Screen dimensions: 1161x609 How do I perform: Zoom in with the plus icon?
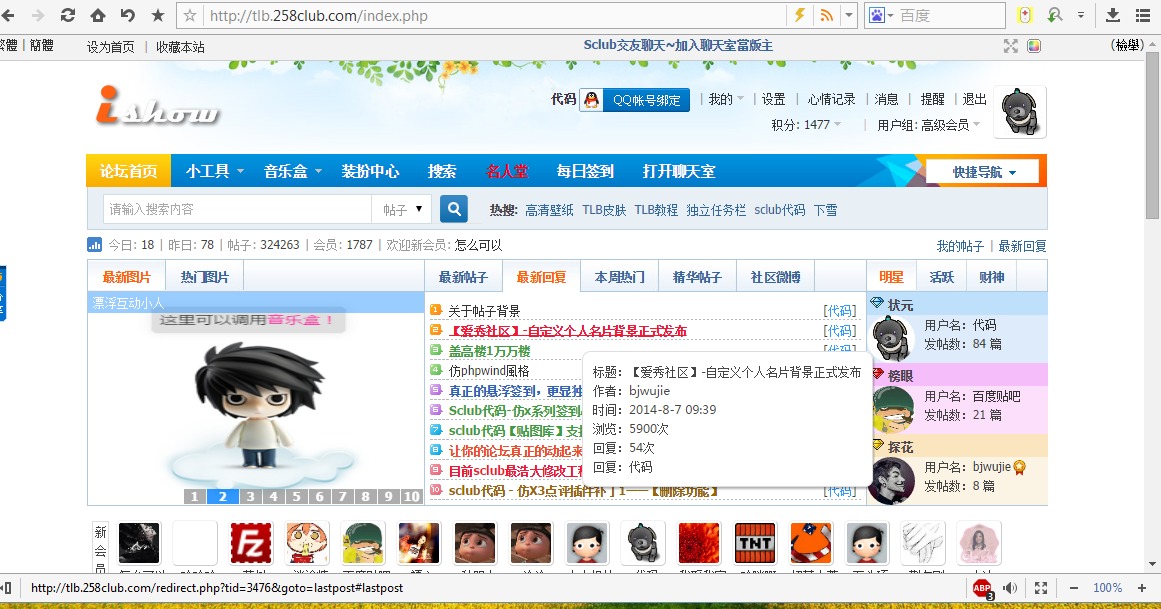[1142, 588]
